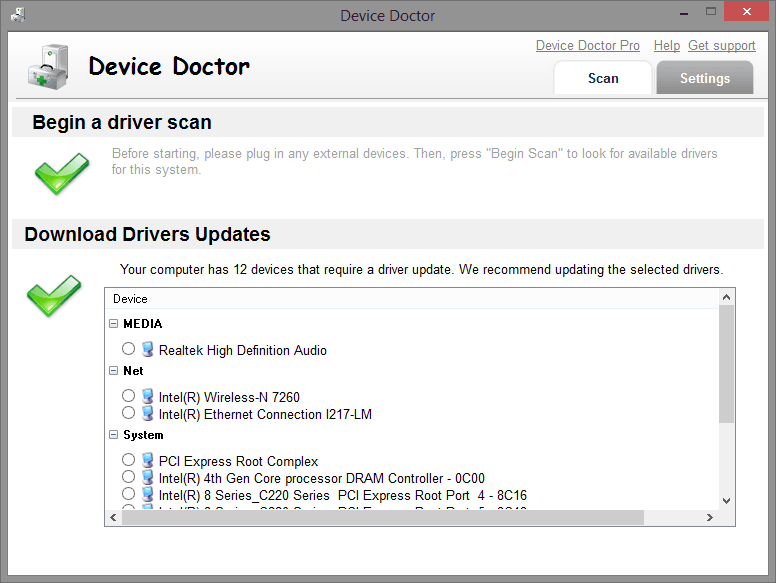
Task: Select the PCI Express Root Complex radio button
Action: (128, 459)
